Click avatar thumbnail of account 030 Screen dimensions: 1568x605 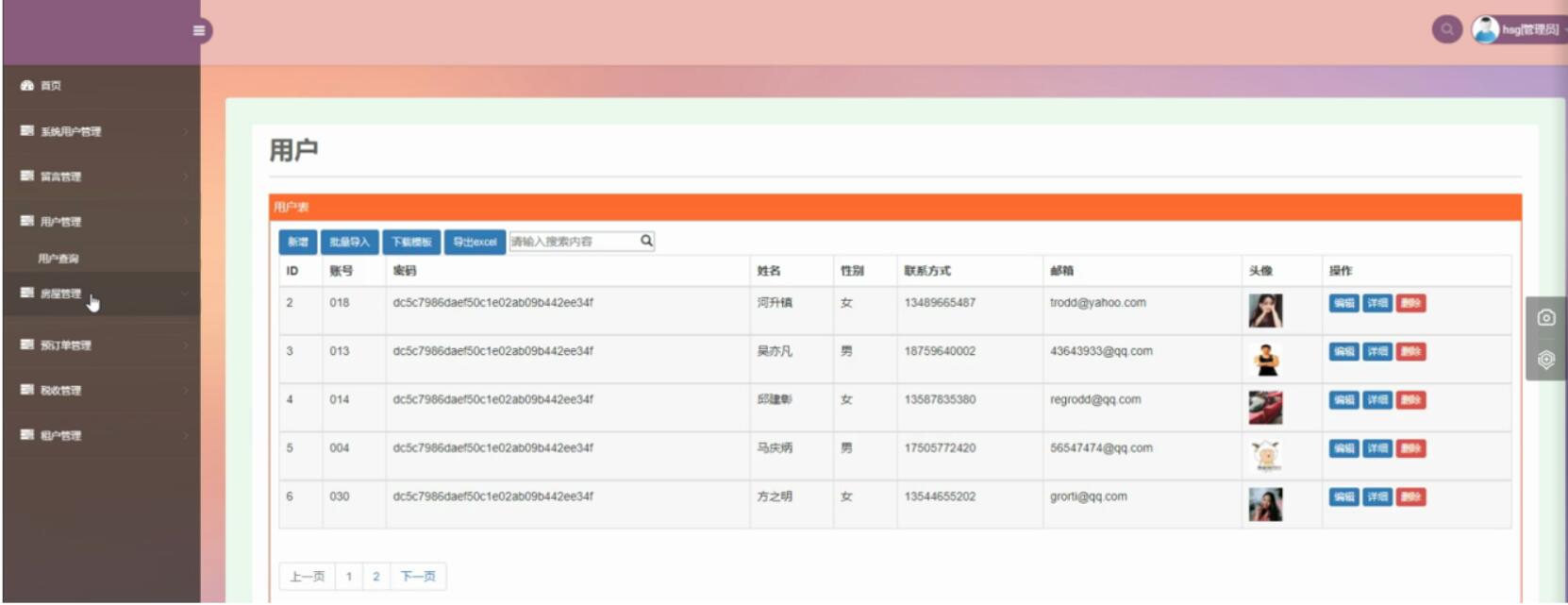click(x=1265, y=504)
